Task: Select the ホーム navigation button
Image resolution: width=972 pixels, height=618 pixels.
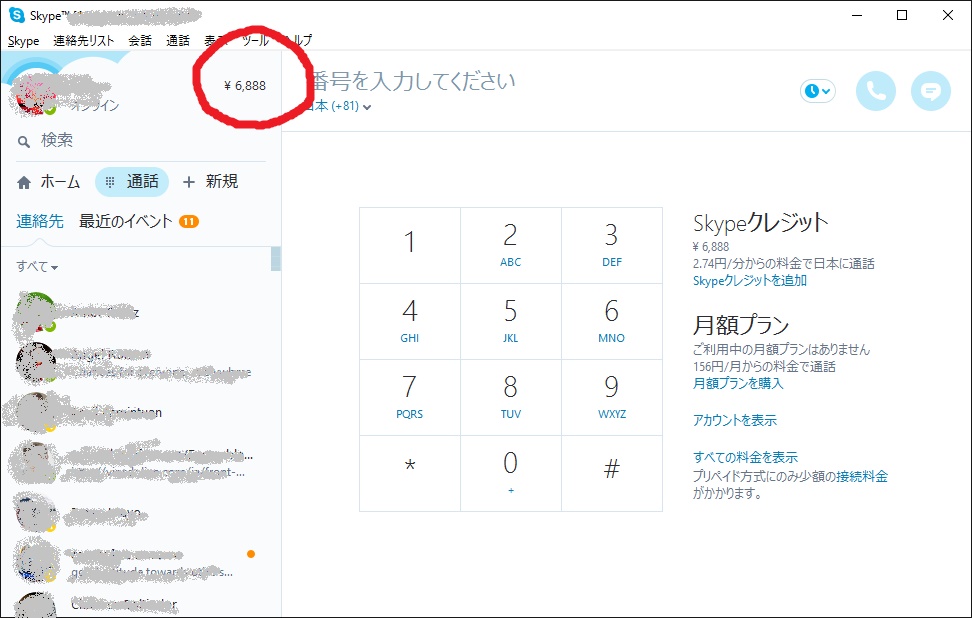Action: click(x=48, y=182)
